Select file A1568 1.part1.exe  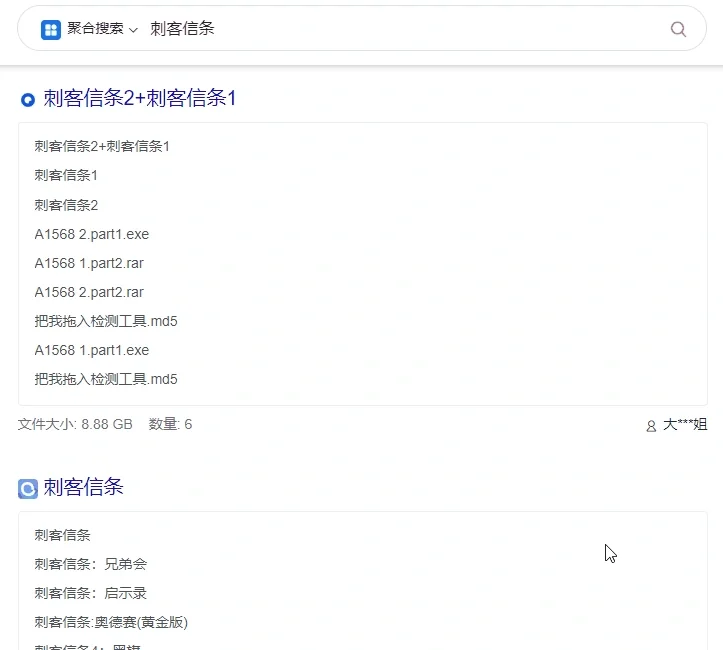[x=92, y=350]
